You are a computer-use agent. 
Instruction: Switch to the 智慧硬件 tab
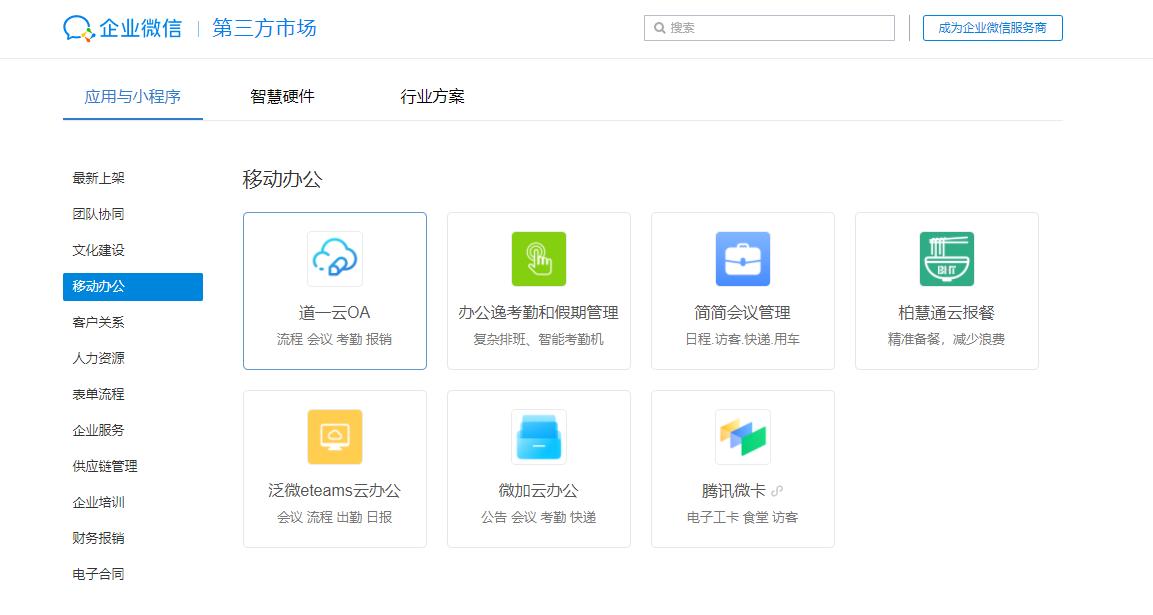(x=282, y=96)
